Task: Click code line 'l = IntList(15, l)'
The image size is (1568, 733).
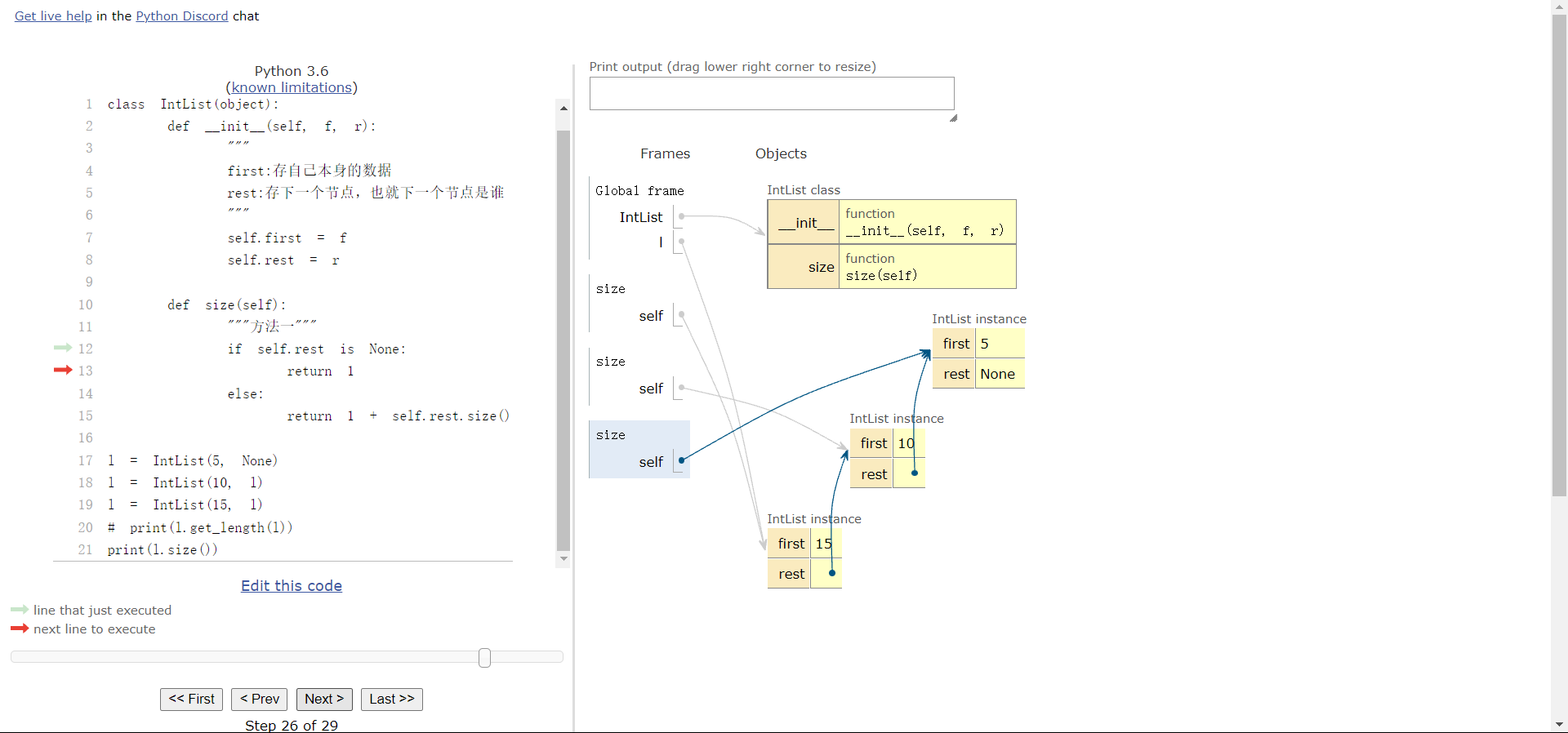Action: pyautogui.click(x=185, y=505)
